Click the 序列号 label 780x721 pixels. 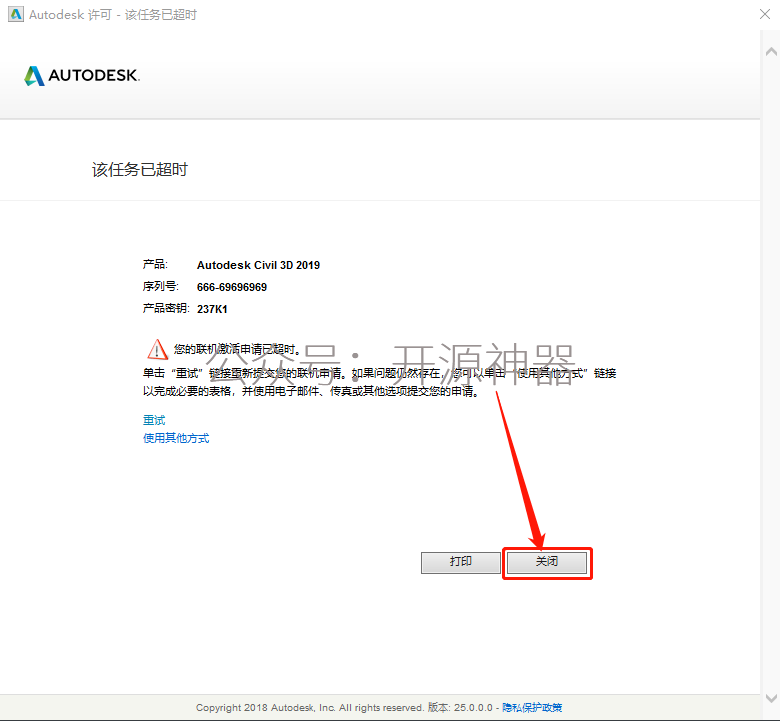click(161, 287)
